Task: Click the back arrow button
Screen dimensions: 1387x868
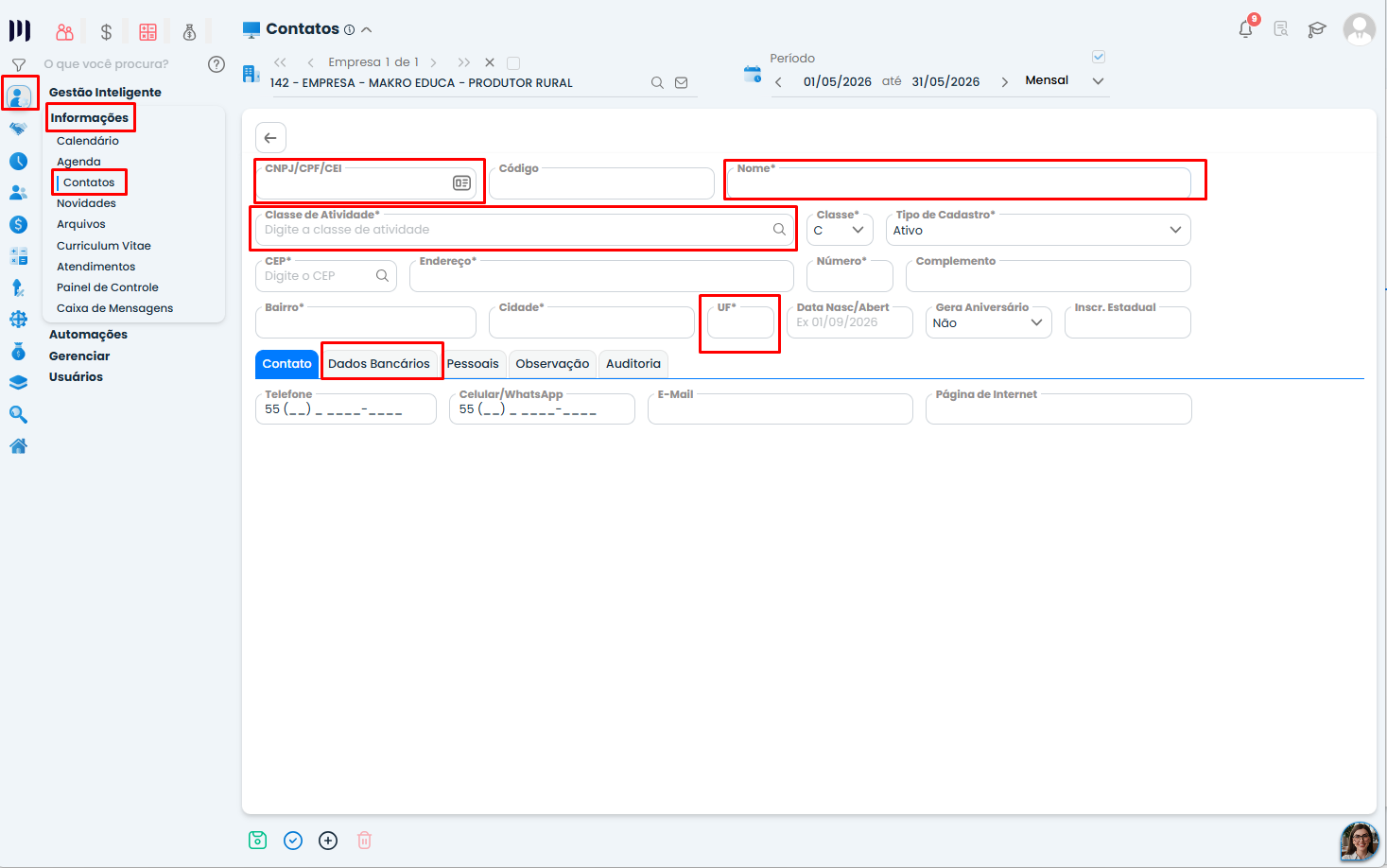Action: (x=270, y=138)
